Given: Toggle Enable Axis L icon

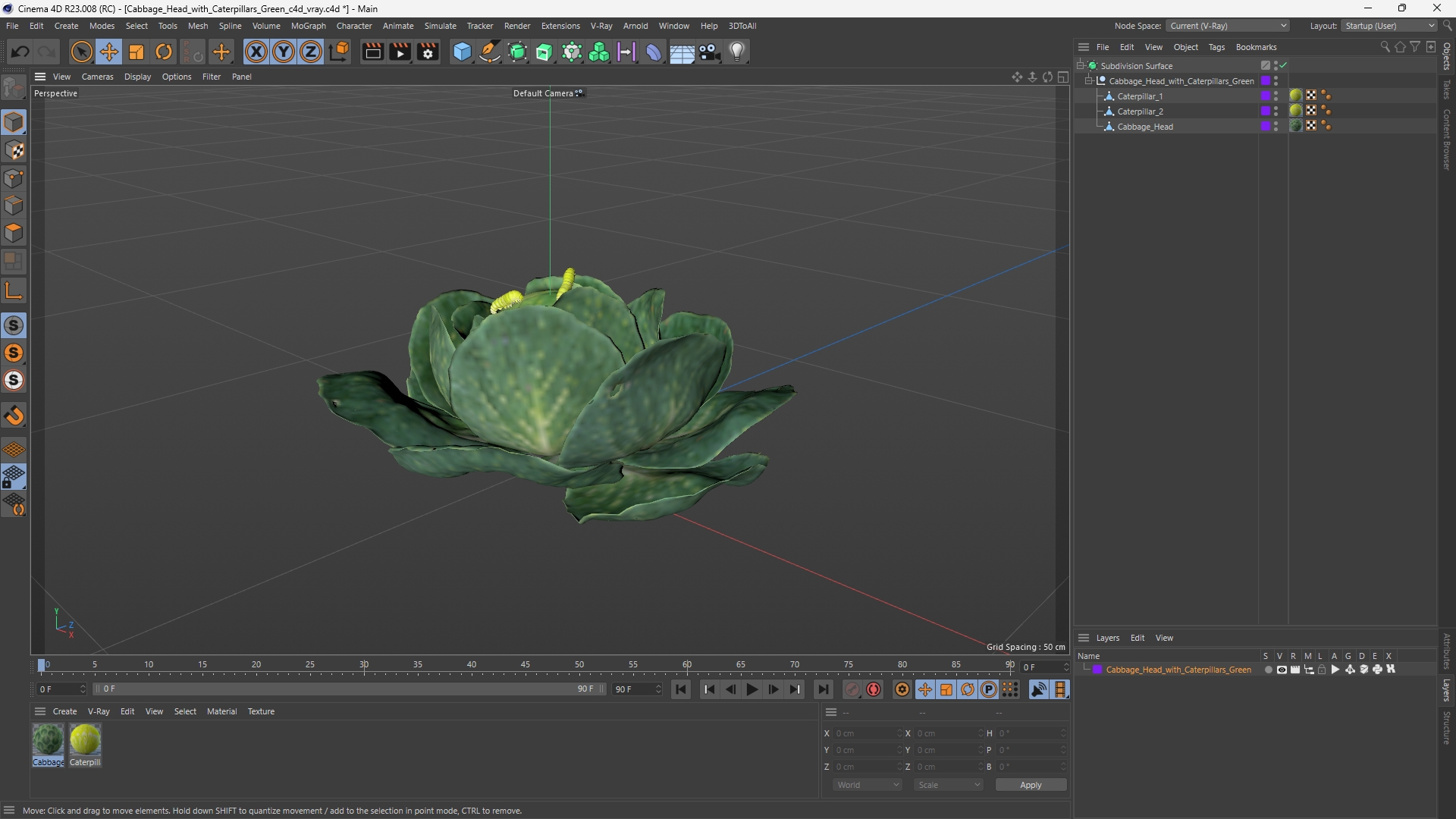Looking at the screenshot, I should pyautogui.click(x=14, y=290).
